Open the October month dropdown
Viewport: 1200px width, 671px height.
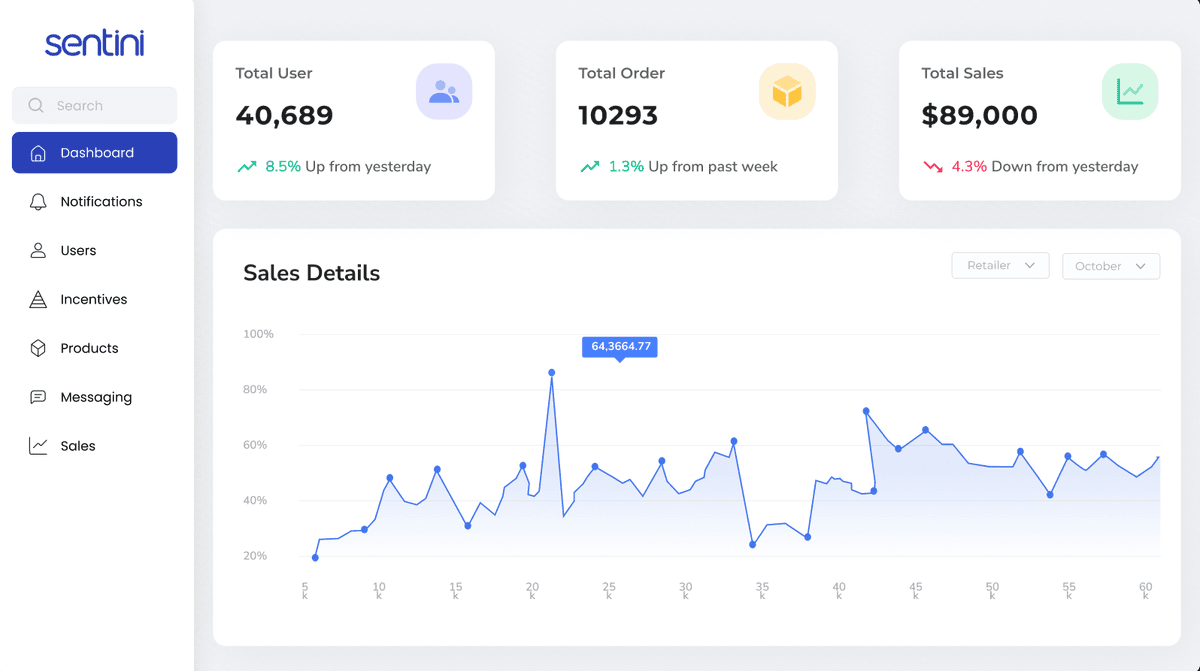(x=1111, y=266)
